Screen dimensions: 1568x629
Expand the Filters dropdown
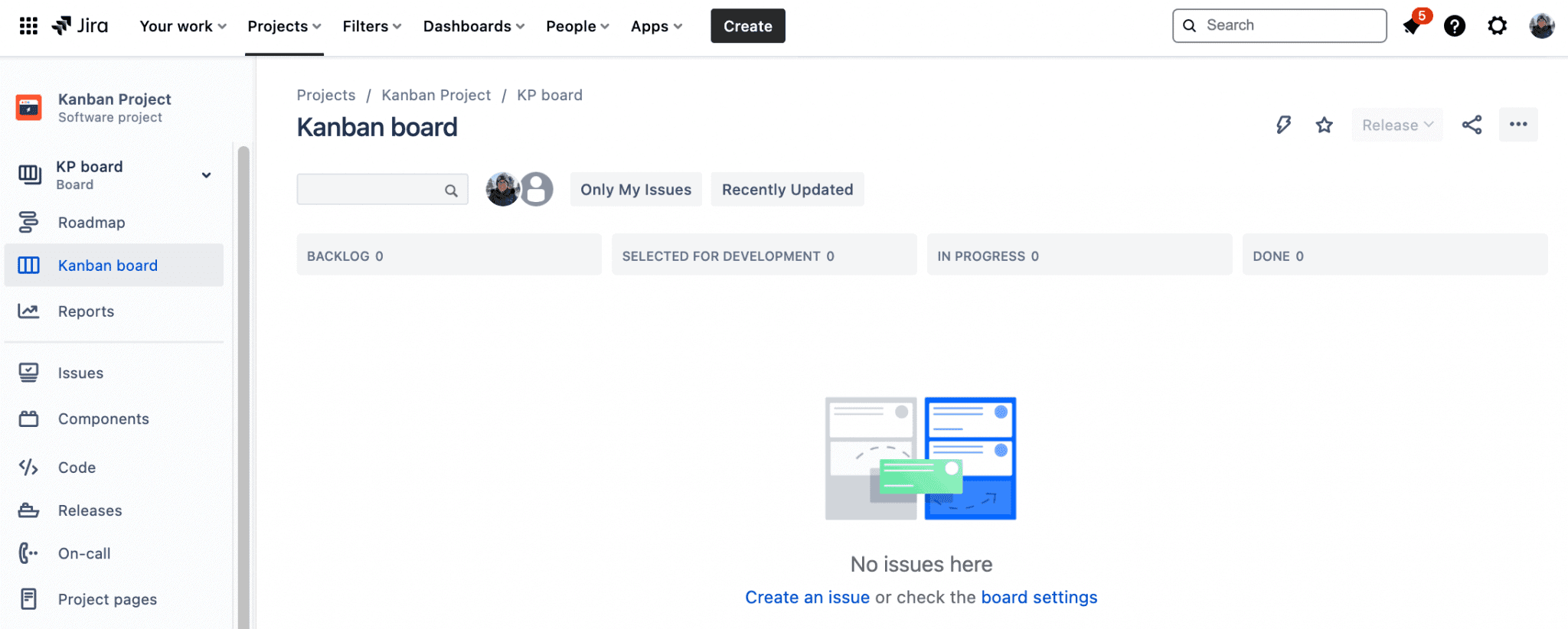coord(372,26)
